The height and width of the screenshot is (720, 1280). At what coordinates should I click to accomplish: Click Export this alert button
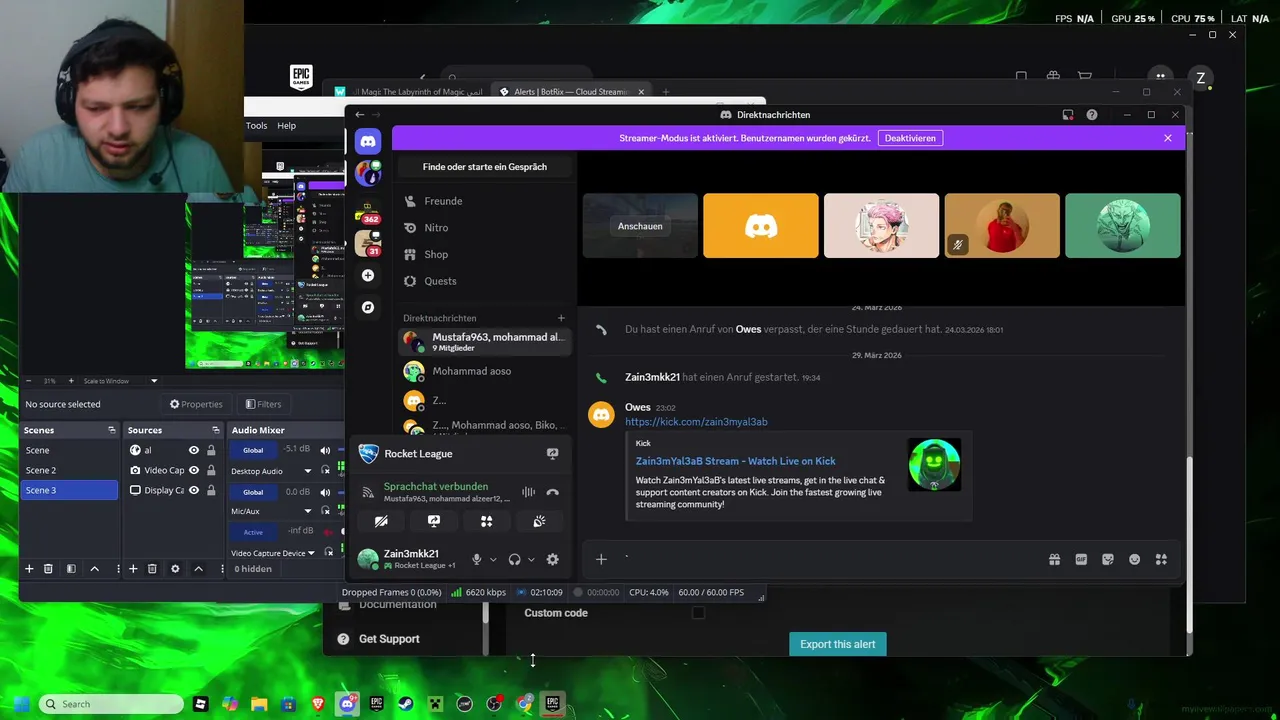838,644
